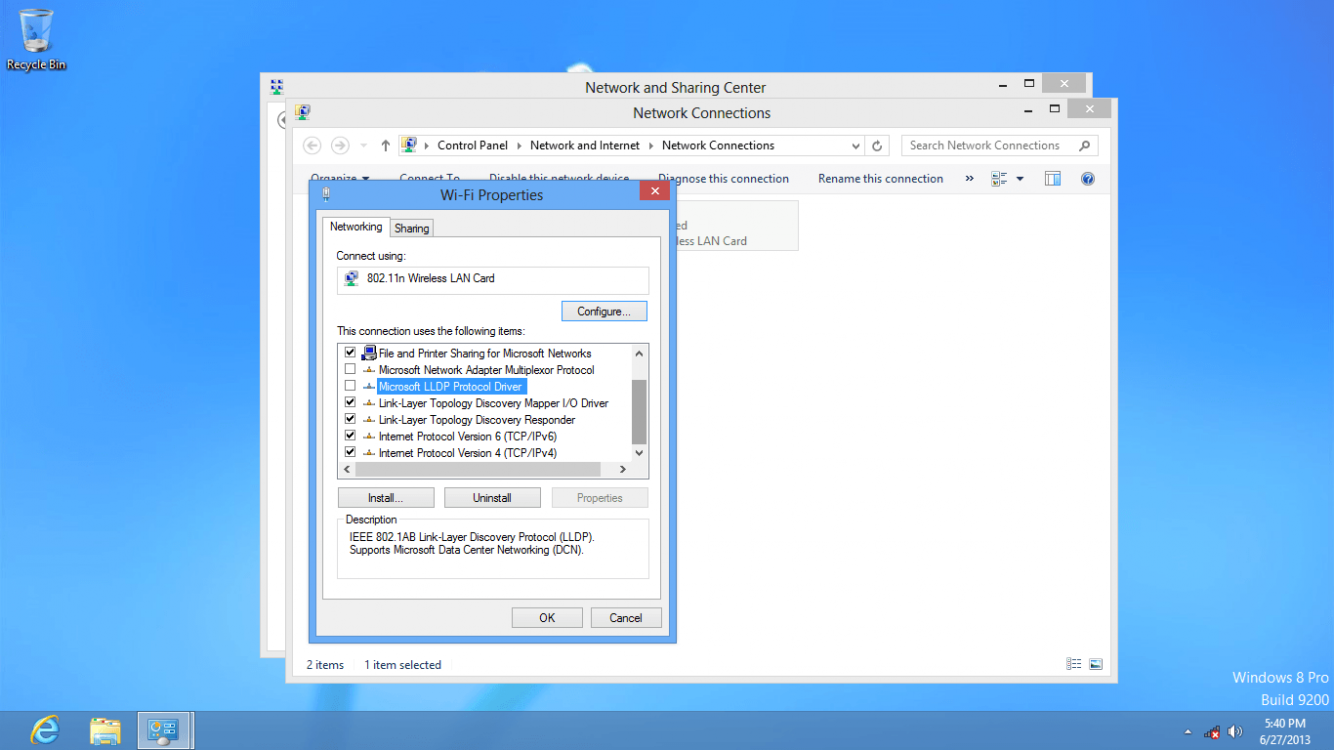Viewport: 1334px width, 750px height.
Task: Click the Uninstall button
Action: click(492, 498)
